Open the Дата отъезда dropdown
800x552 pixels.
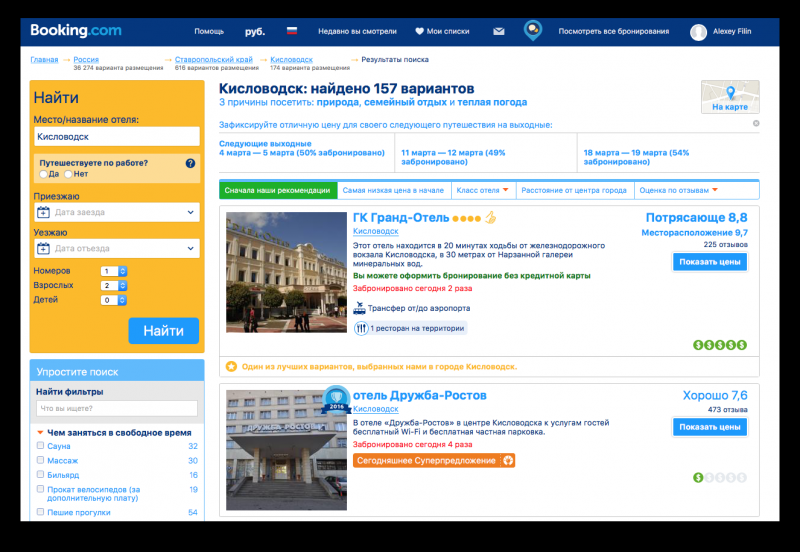(x=117, y=248)
